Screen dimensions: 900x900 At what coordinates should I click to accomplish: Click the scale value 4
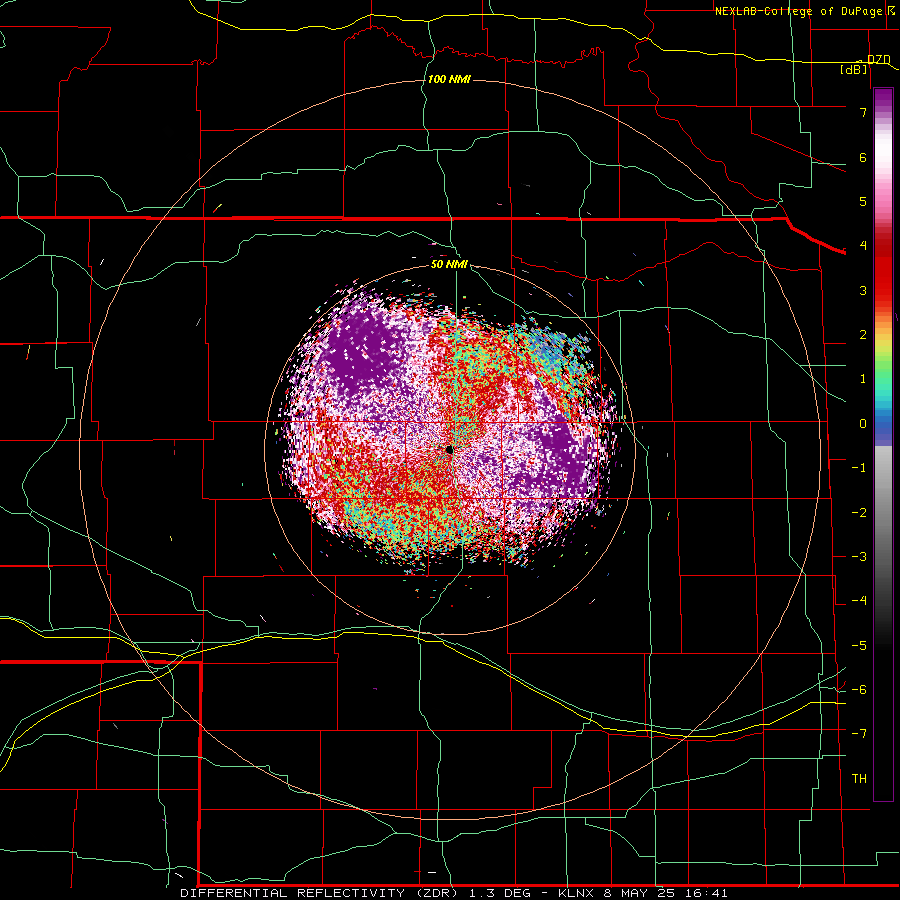click(x=863, y=246)
